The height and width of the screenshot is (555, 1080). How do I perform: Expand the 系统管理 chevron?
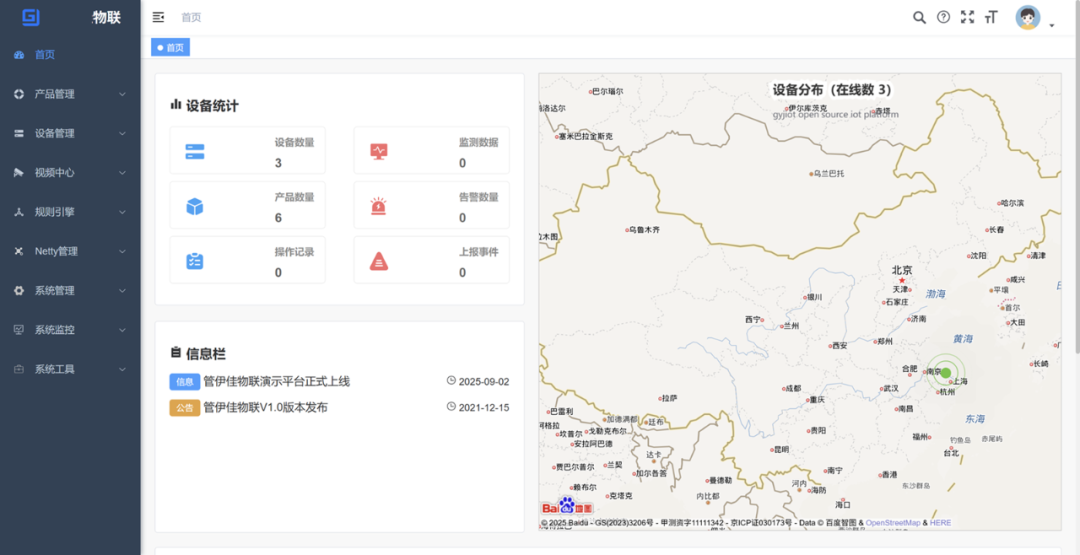tap(123, 291)
